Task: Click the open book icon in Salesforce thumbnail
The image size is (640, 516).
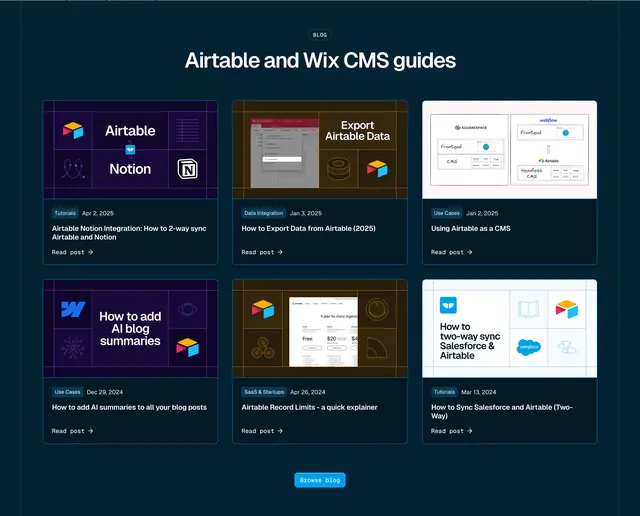Action: (529, 309)
